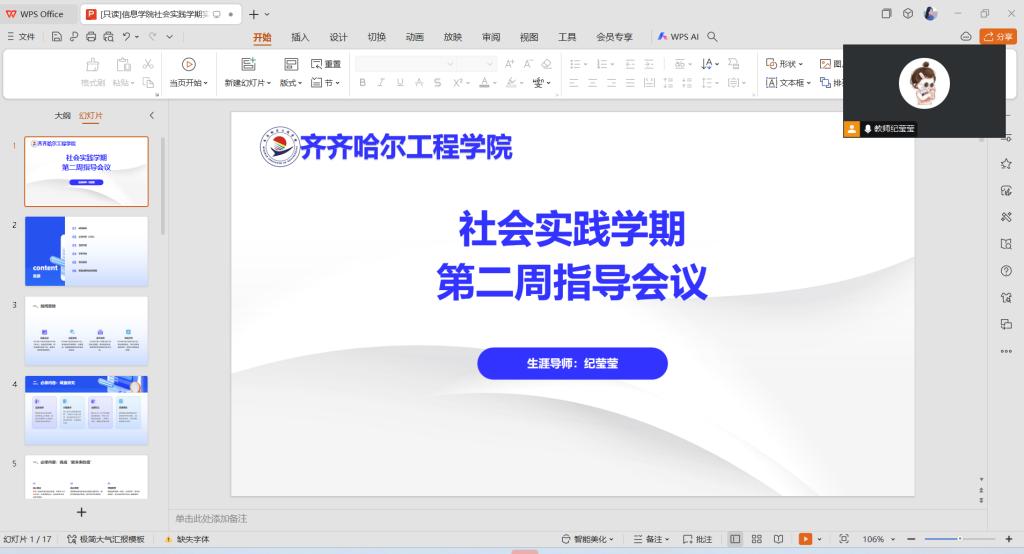Open the 版式 layout dropdown

point(294,83)
